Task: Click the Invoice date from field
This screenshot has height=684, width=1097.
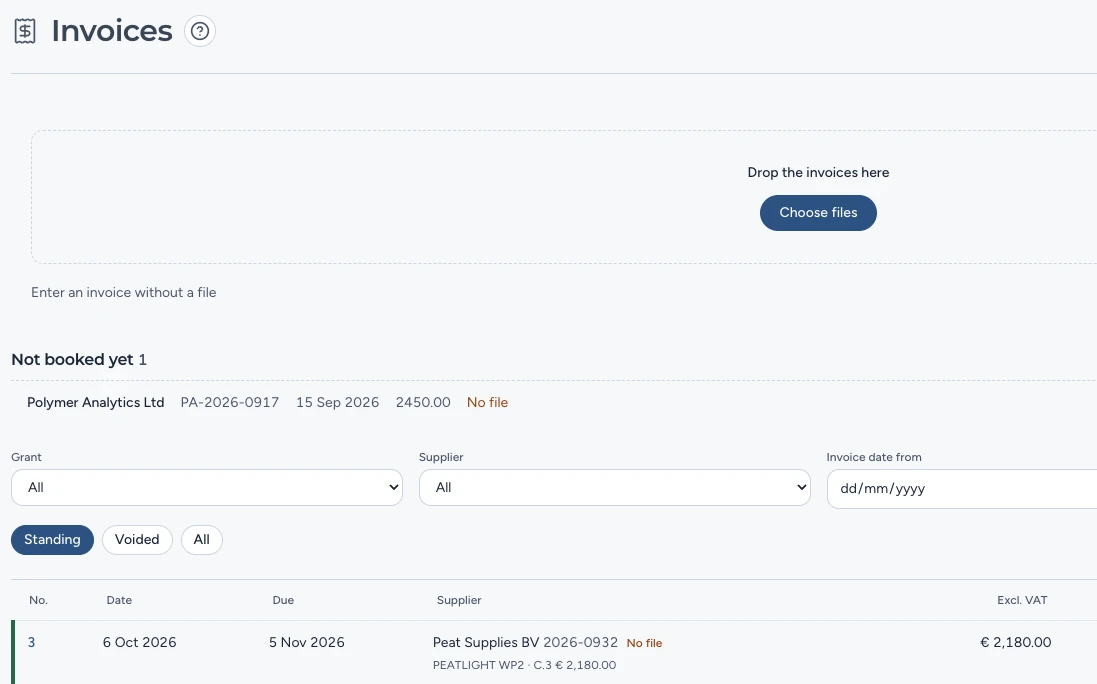Action: point(961,488)
